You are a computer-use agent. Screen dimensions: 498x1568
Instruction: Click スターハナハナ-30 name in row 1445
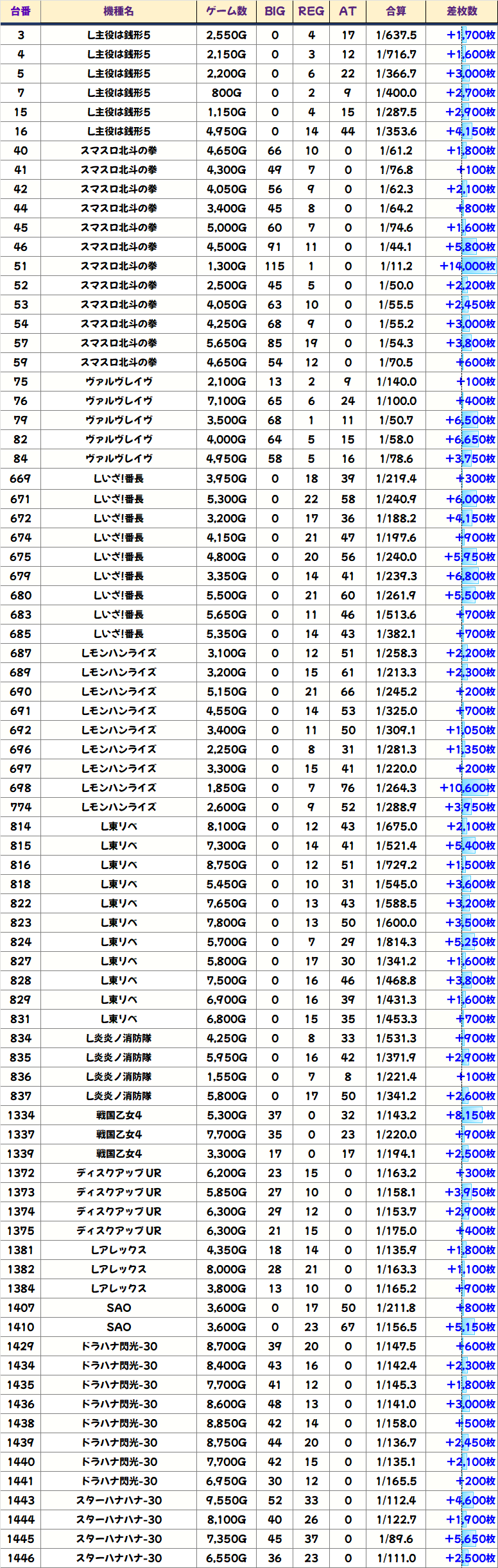[x=119, y=1539]
